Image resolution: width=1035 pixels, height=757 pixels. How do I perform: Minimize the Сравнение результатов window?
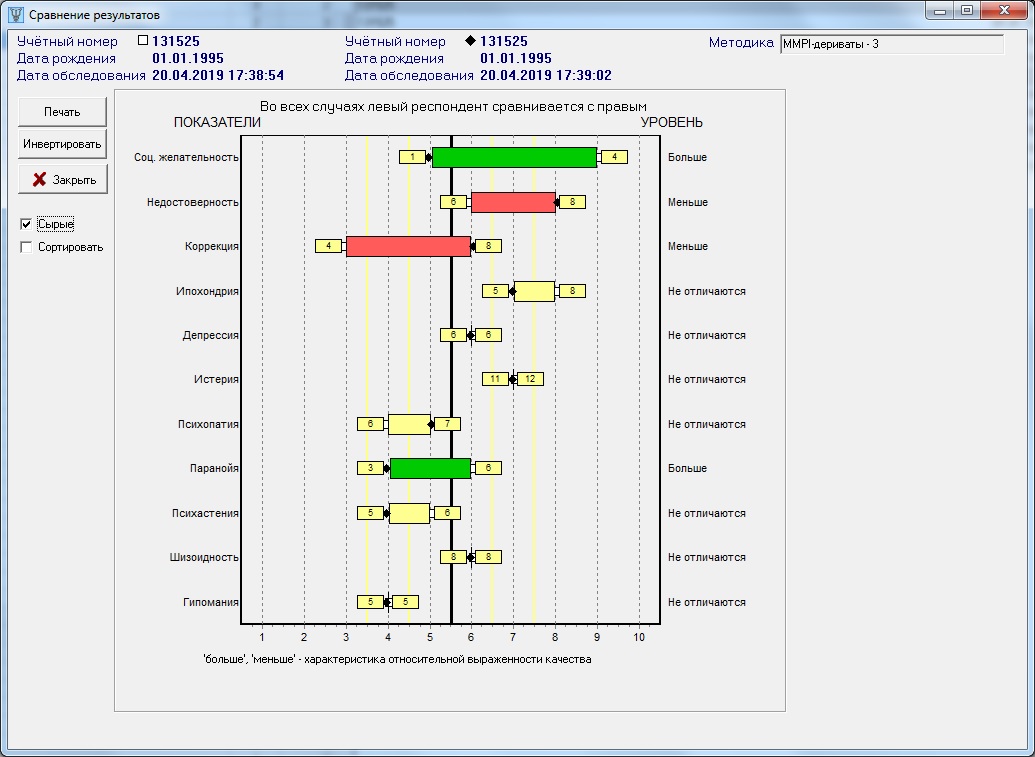click(939, 11)
